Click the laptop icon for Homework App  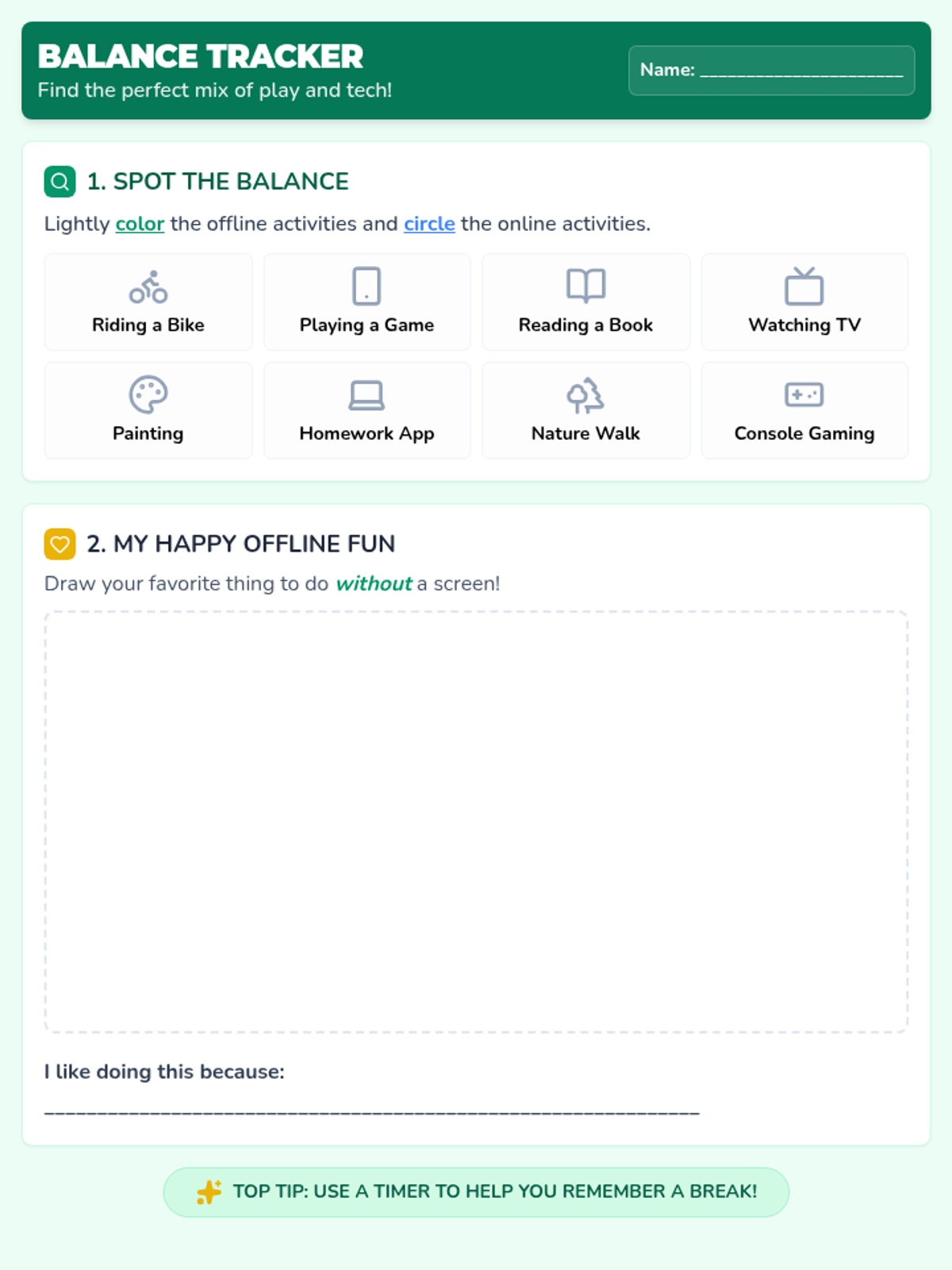pyautogui.click(x=367, y=395)
